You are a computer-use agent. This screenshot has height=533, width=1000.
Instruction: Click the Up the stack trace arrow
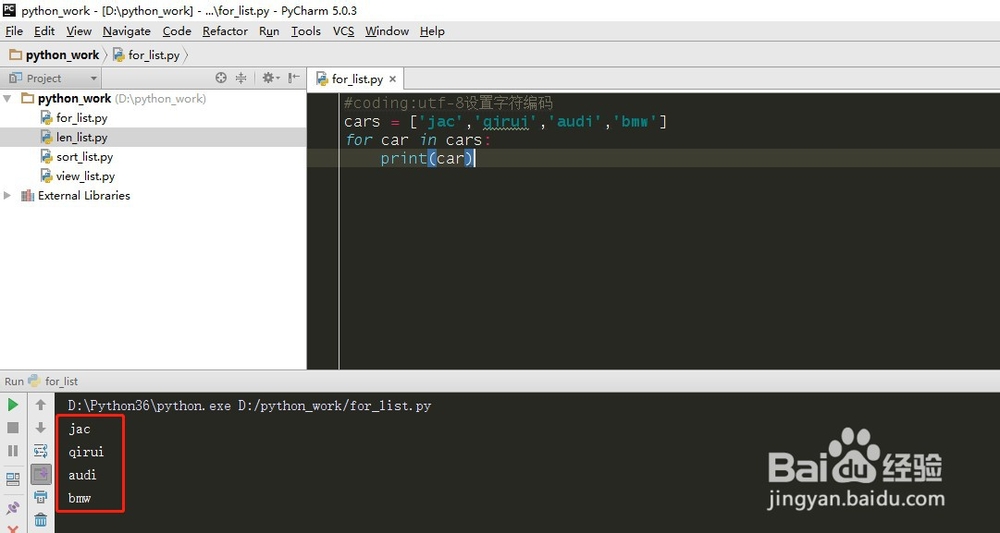pyautogui.click(x=41, y=405)
